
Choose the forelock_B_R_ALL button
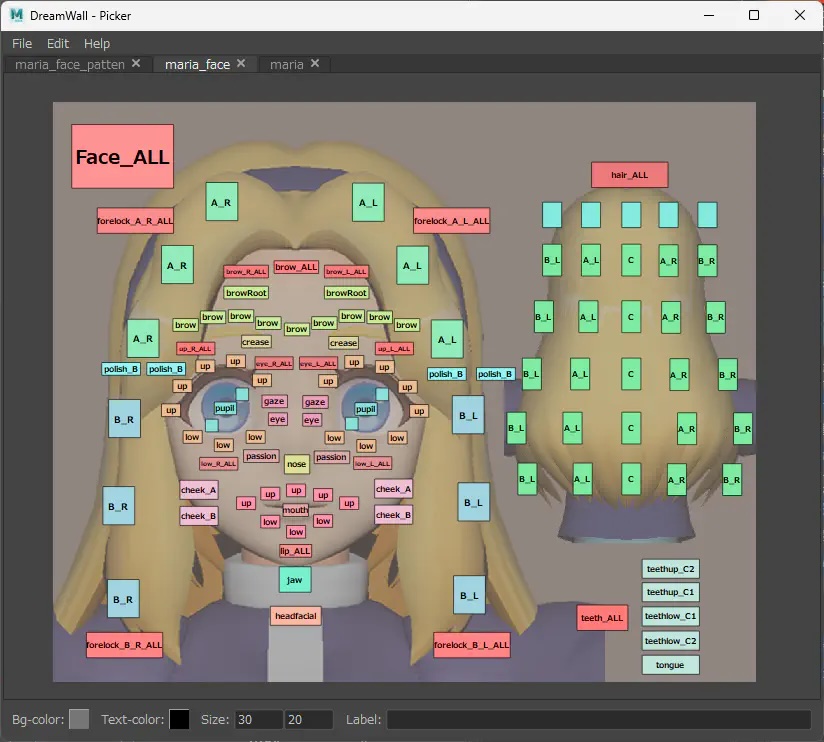124,645
